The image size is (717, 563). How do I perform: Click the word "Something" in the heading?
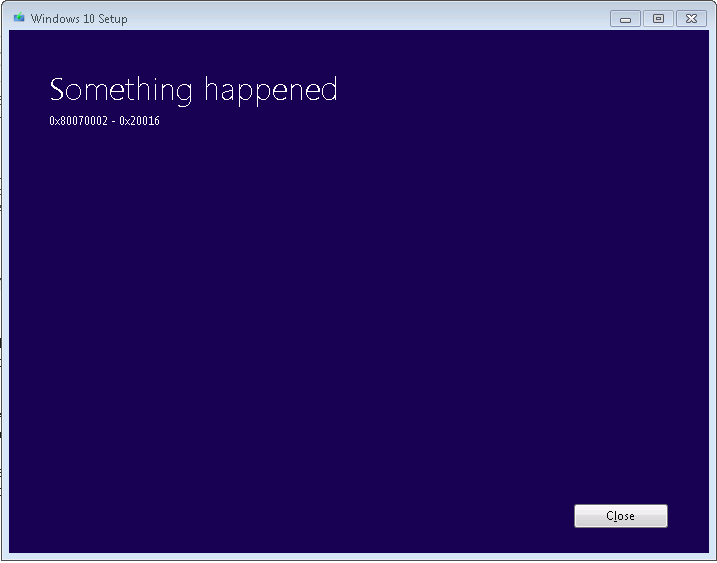tap(121, 90)
